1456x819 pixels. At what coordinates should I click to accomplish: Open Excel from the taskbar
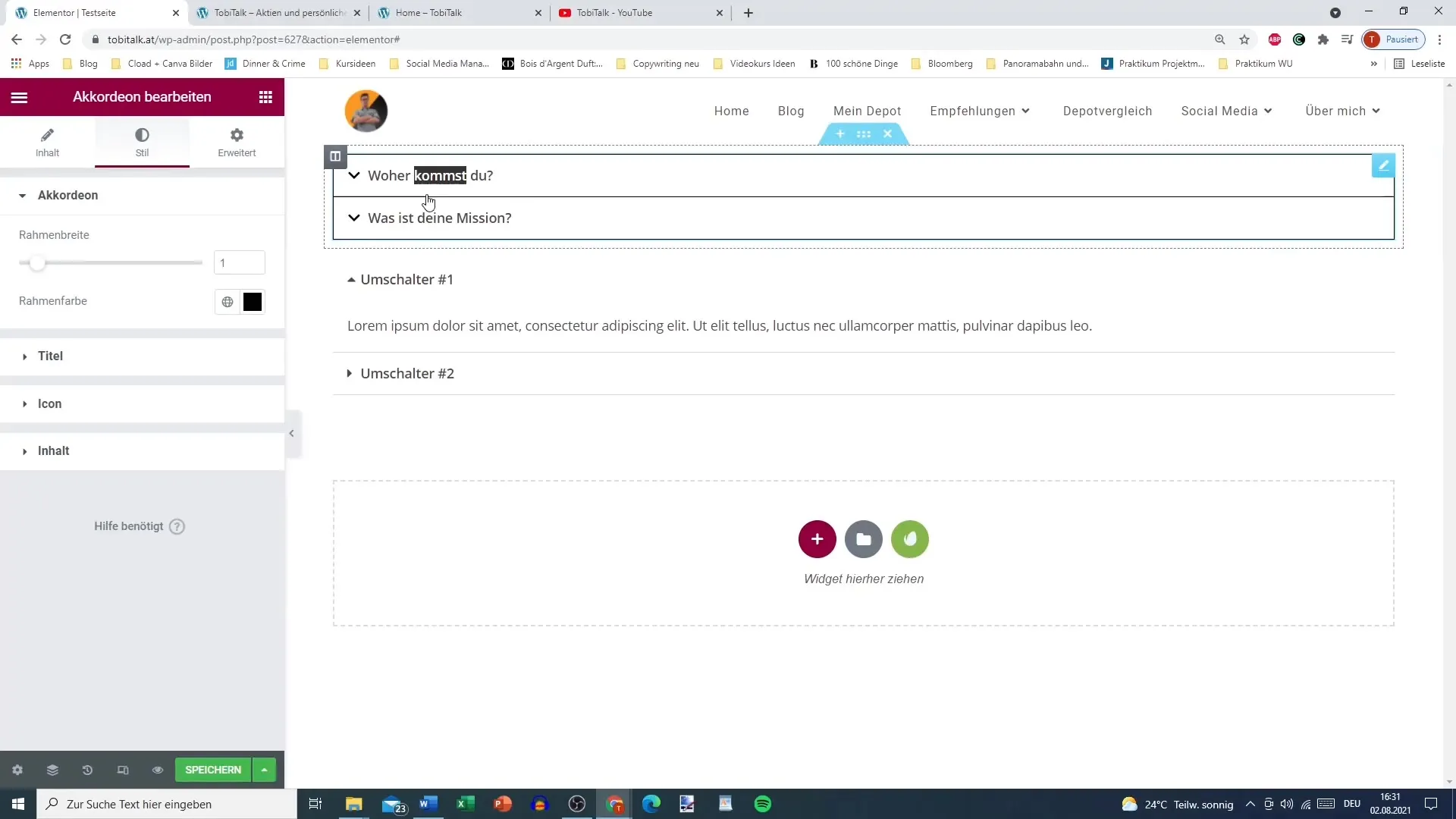click(466, 804)
